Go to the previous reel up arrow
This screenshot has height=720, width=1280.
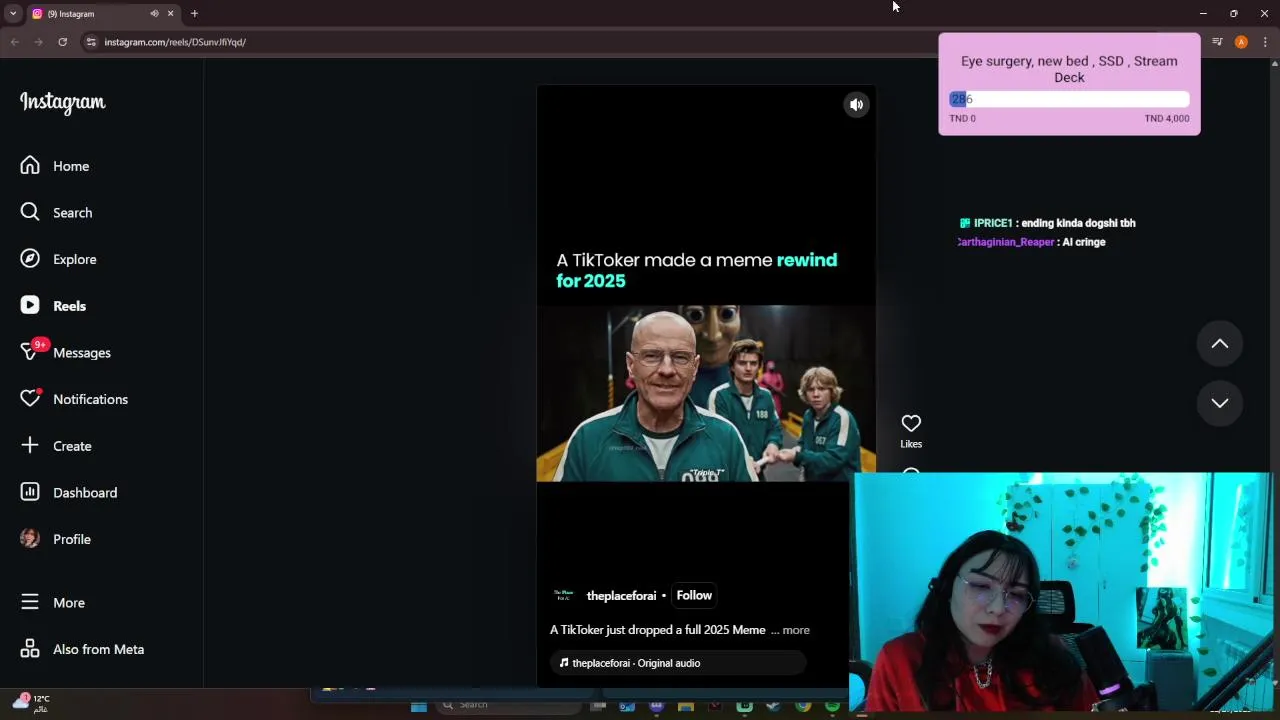[x=1220, y=344]
